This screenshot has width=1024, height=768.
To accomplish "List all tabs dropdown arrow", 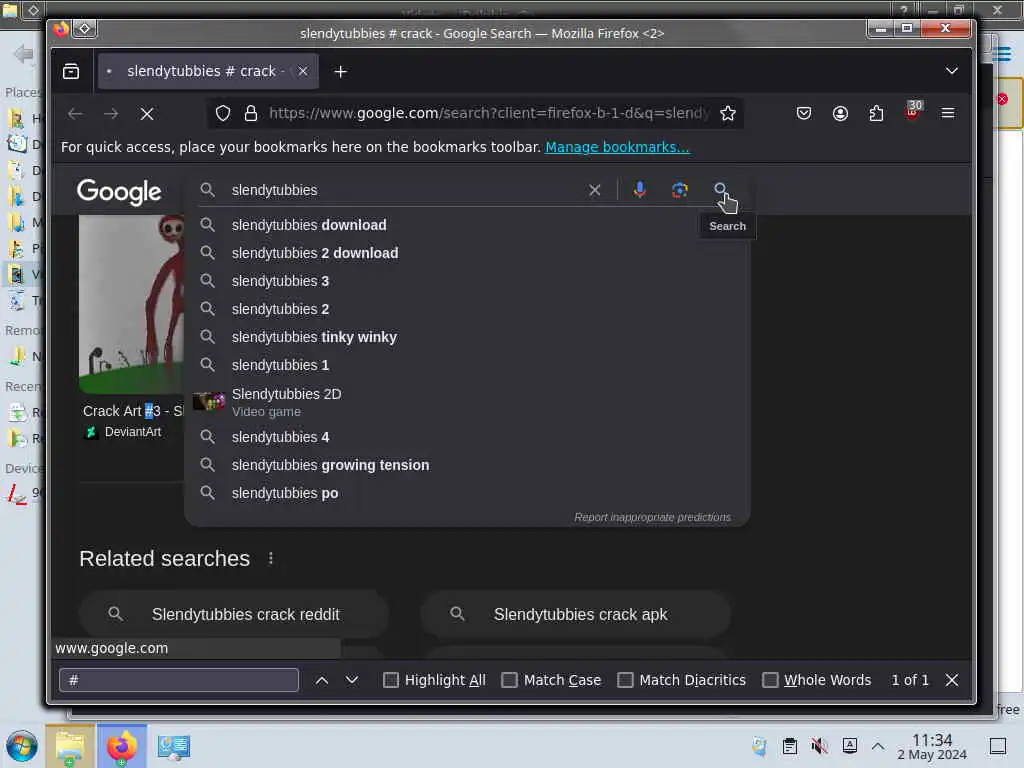I will pos(952,71).
